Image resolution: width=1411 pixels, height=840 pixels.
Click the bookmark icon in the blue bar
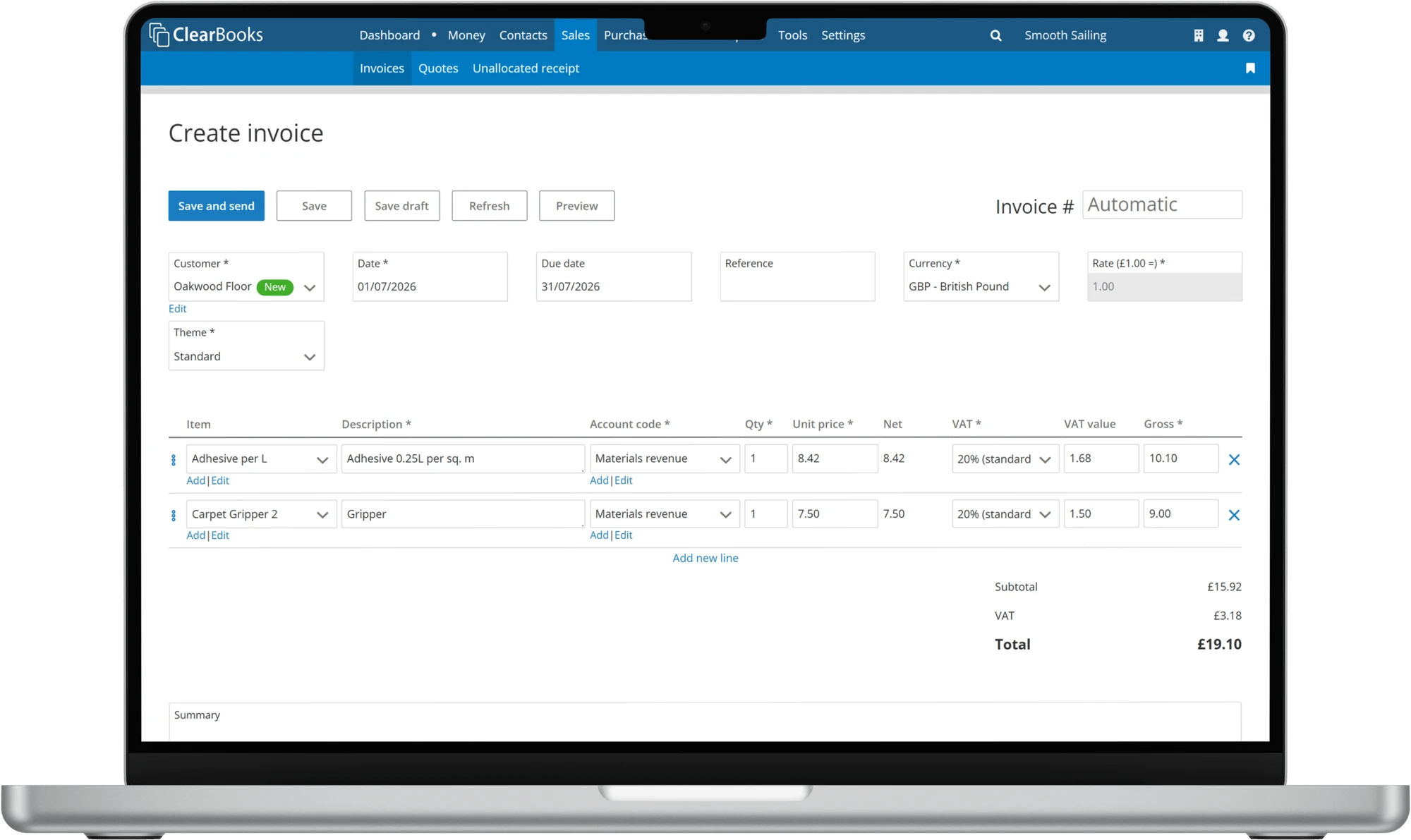(x=1250, y=68)
